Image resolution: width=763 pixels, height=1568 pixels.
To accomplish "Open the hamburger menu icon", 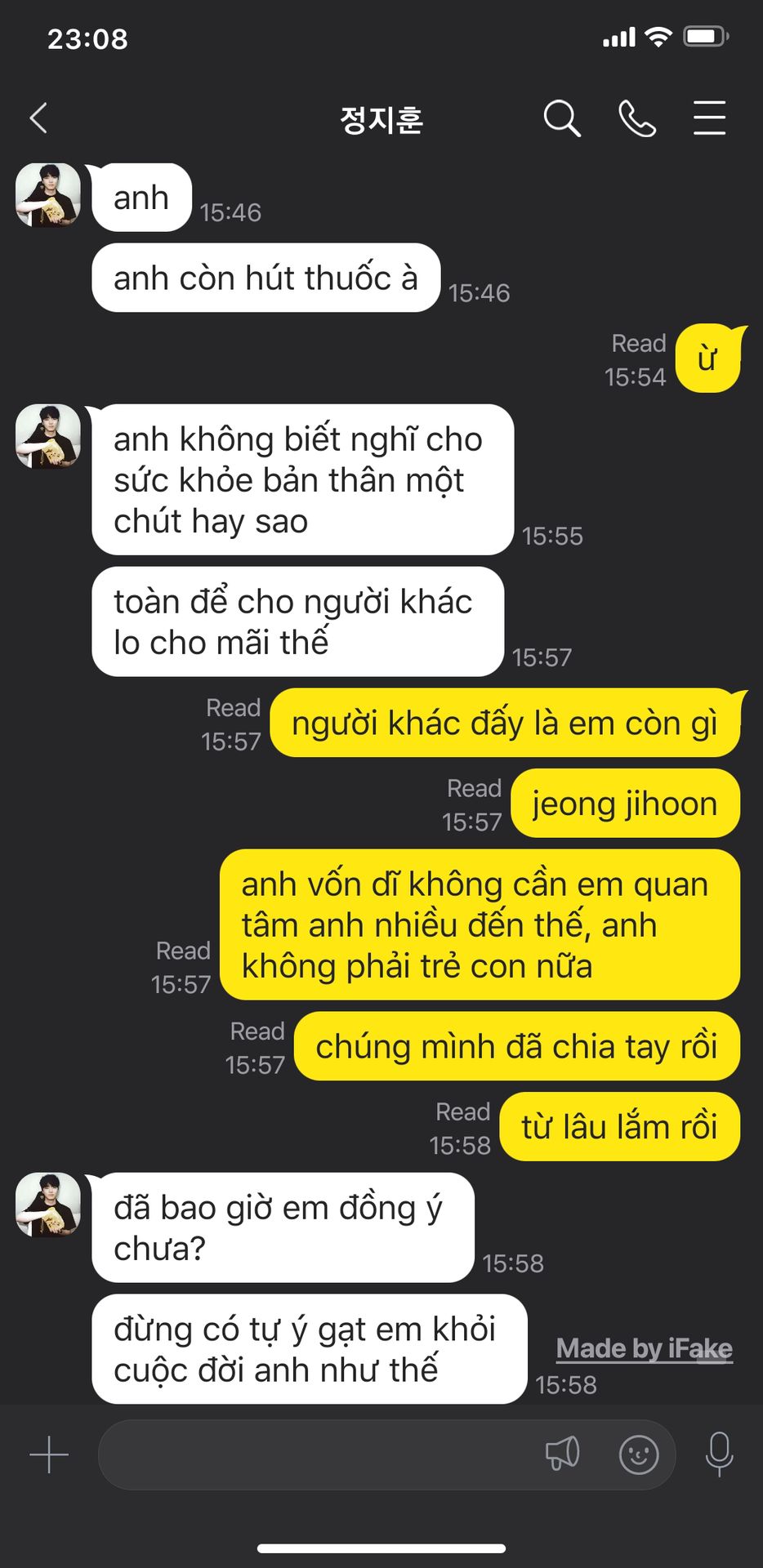I will (x=709, y=118).
